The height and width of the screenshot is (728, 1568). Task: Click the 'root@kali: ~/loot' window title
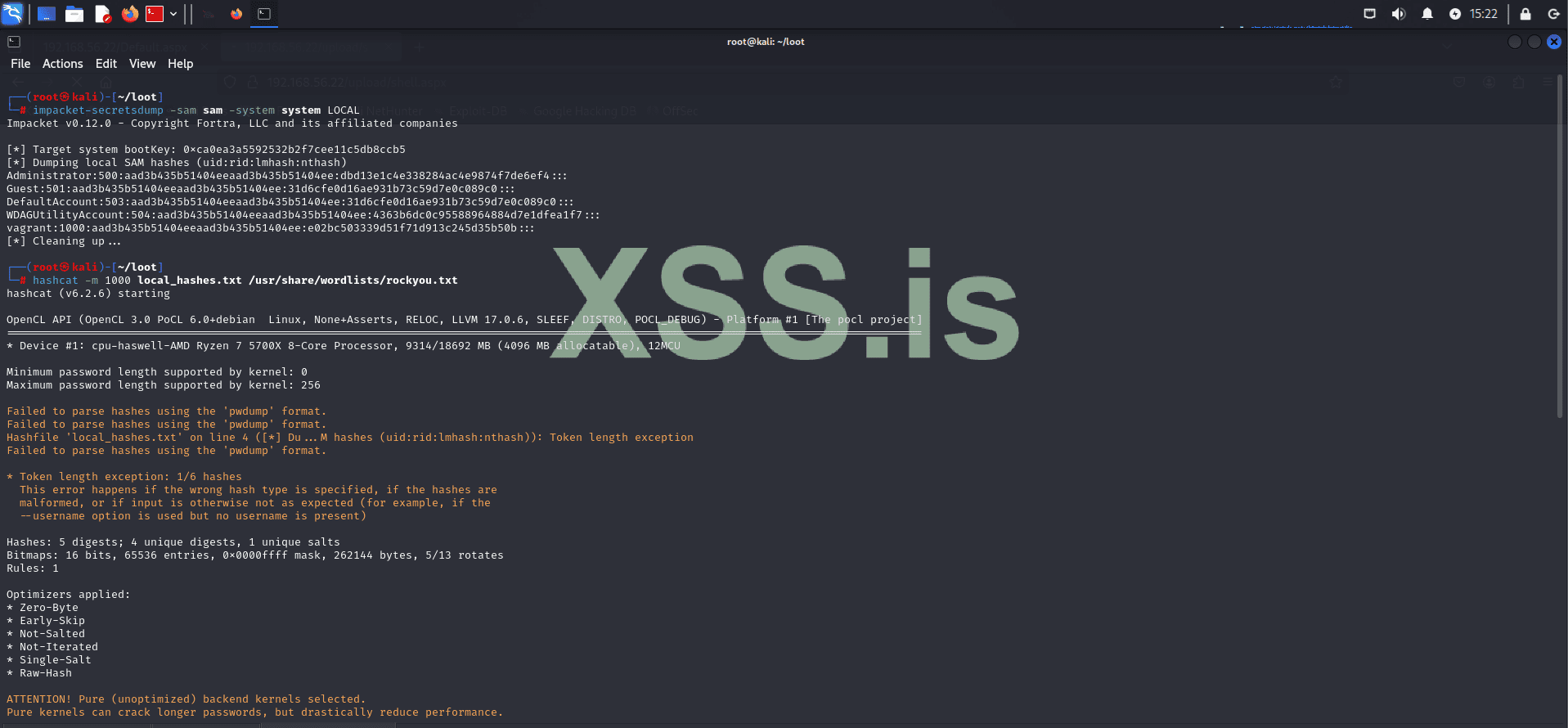[766, 42]
